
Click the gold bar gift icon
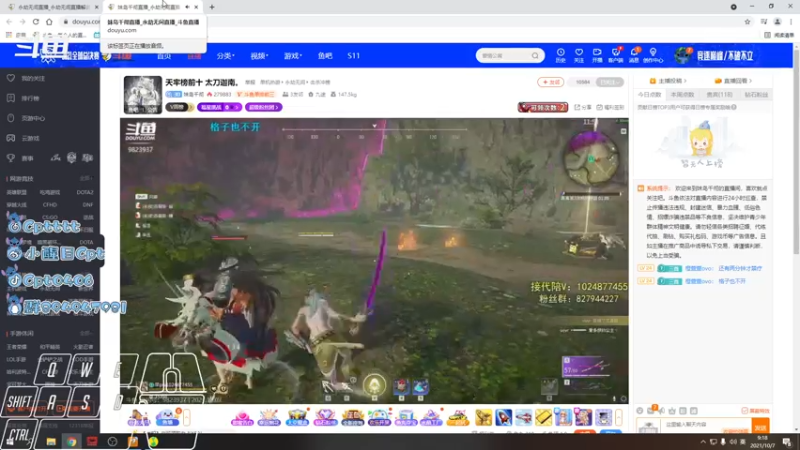coord(543,417)
